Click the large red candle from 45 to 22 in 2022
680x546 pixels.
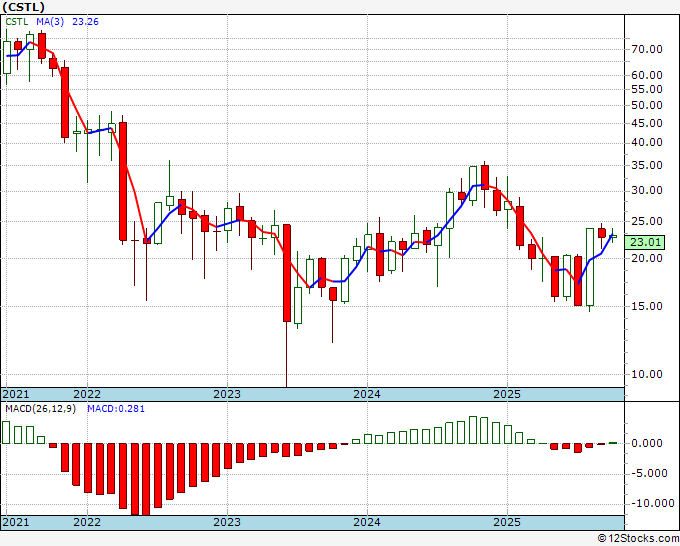(x=123, y=181)
